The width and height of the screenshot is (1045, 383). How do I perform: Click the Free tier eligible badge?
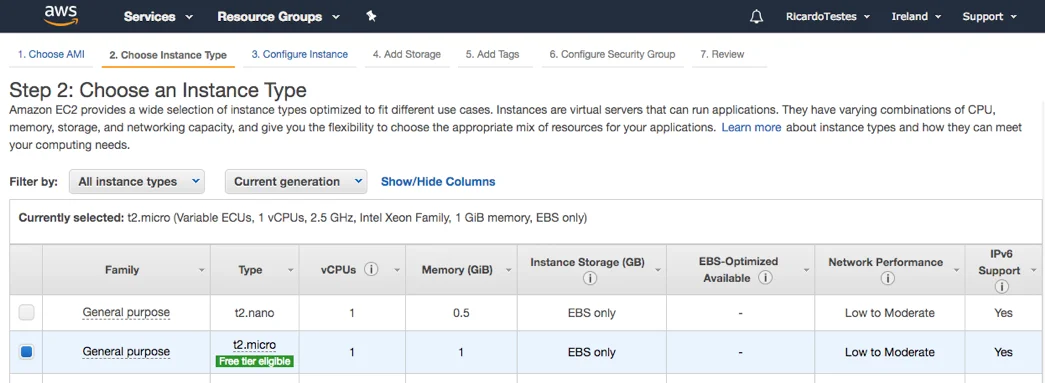(254, 361)
